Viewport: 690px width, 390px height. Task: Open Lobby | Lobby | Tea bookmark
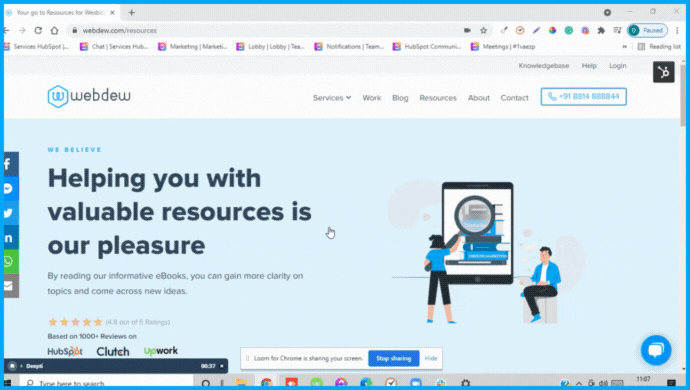tap(271, 47)
